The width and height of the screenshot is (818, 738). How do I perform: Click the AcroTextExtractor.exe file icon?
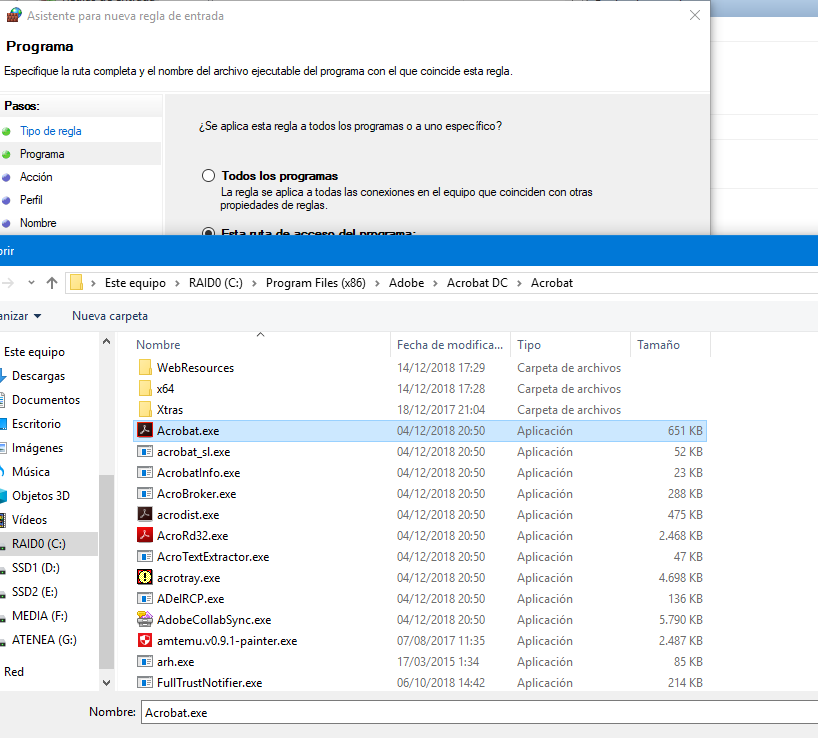click(145, 556)
